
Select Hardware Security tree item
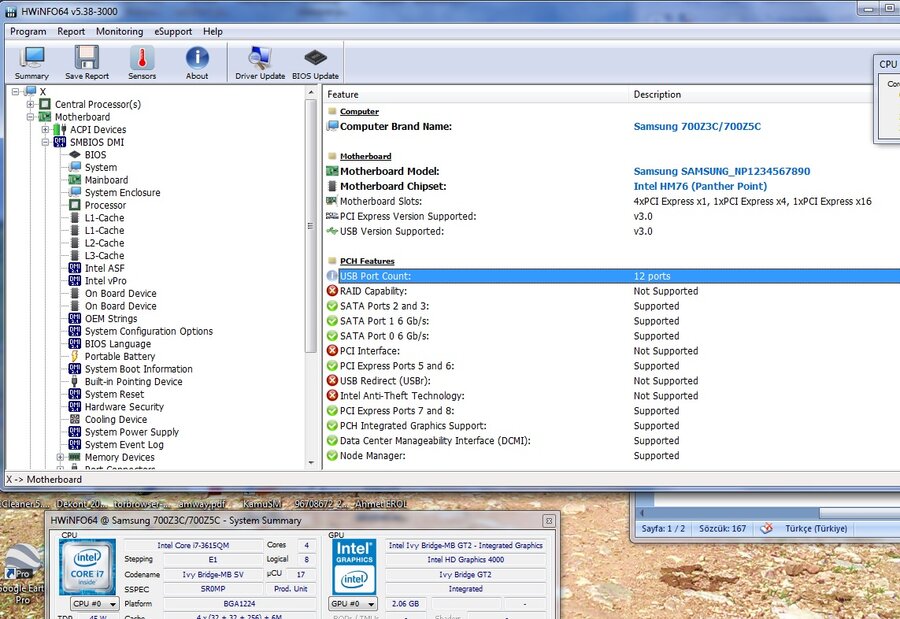[x=124, y=408]
